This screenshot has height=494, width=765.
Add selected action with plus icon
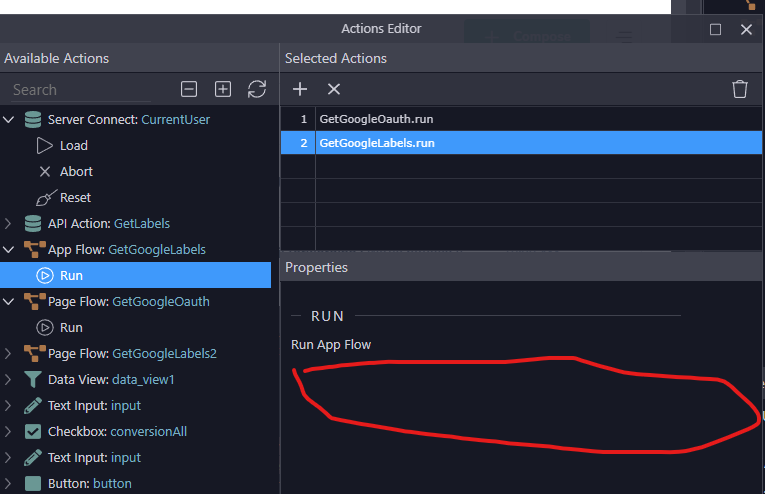[x=300, y=89]
